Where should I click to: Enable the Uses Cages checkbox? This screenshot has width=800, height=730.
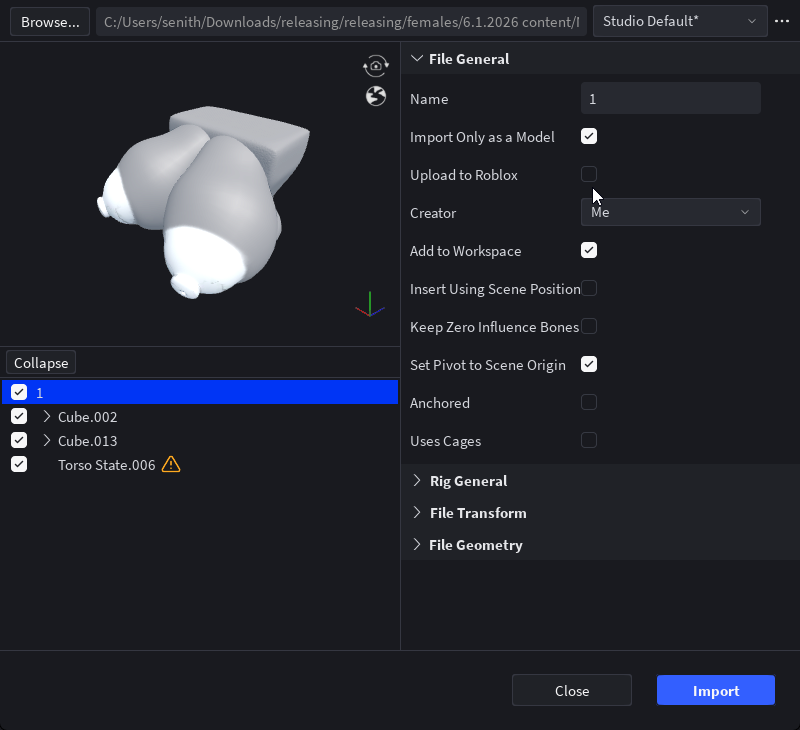(x=589, y=440)
